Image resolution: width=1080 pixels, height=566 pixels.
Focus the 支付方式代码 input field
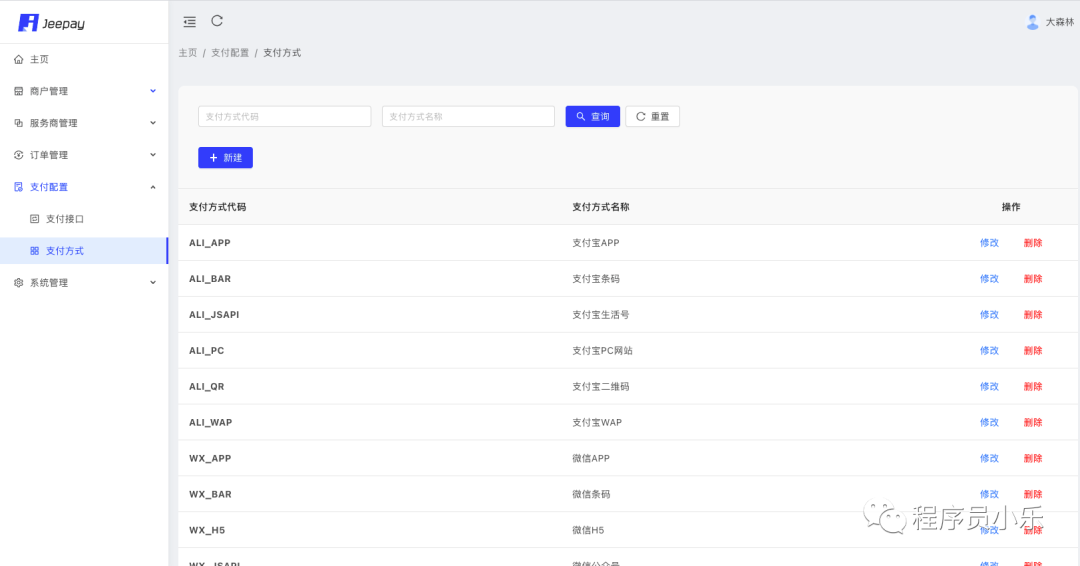pyautogui.click(x=284, y=116)
